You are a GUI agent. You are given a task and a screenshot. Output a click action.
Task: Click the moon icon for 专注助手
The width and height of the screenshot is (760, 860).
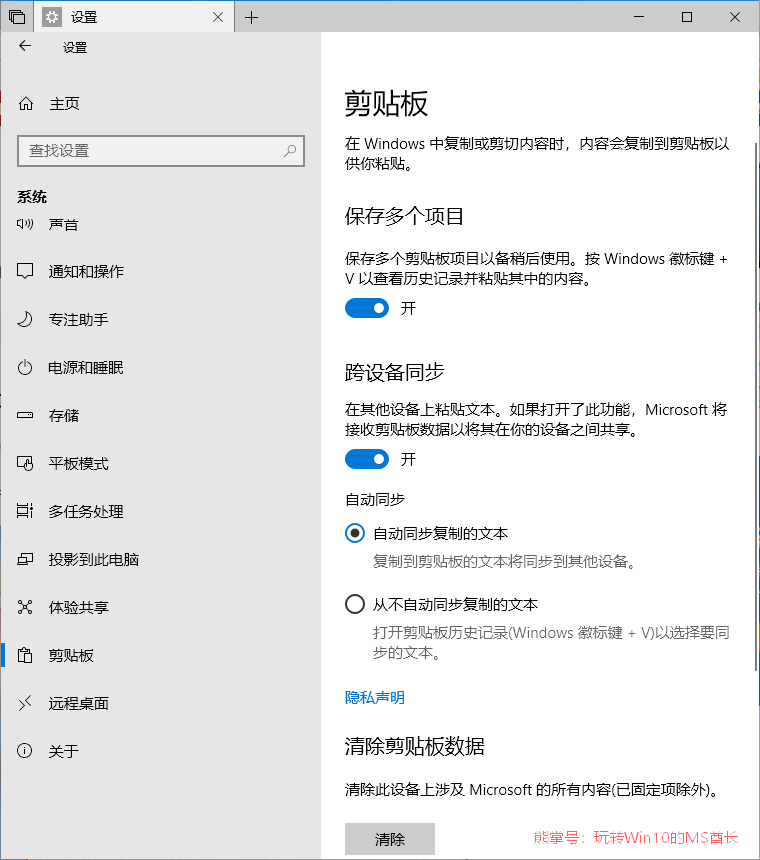(x=25, y=319)
